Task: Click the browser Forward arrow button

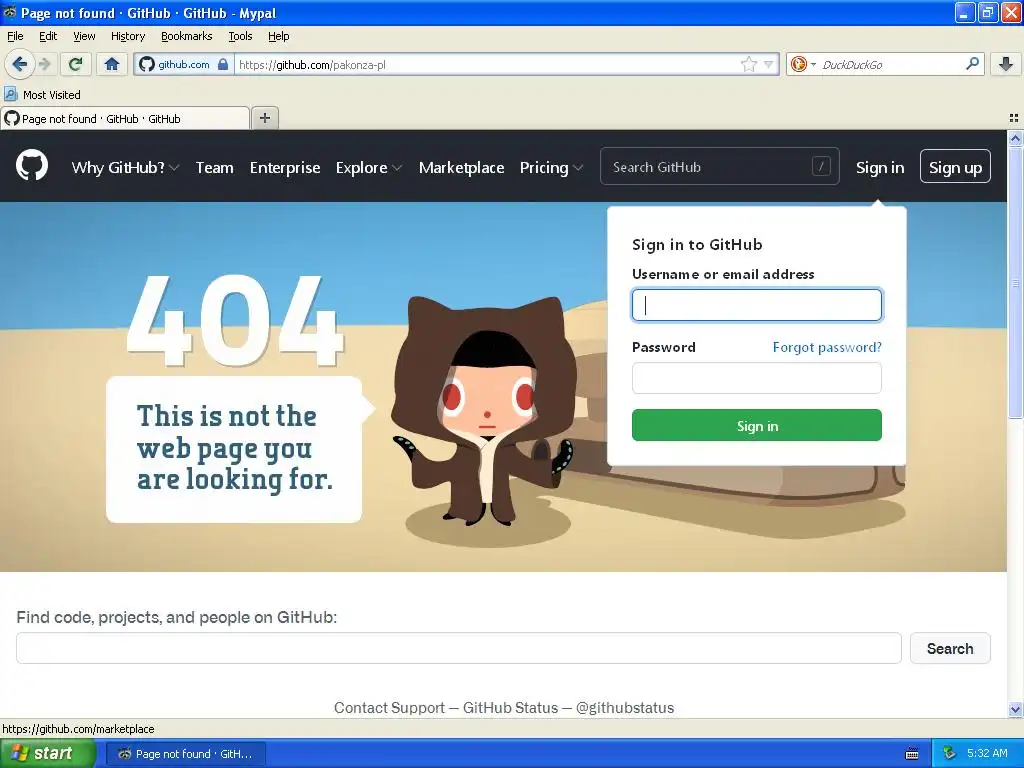Action: tap(44, 64)
